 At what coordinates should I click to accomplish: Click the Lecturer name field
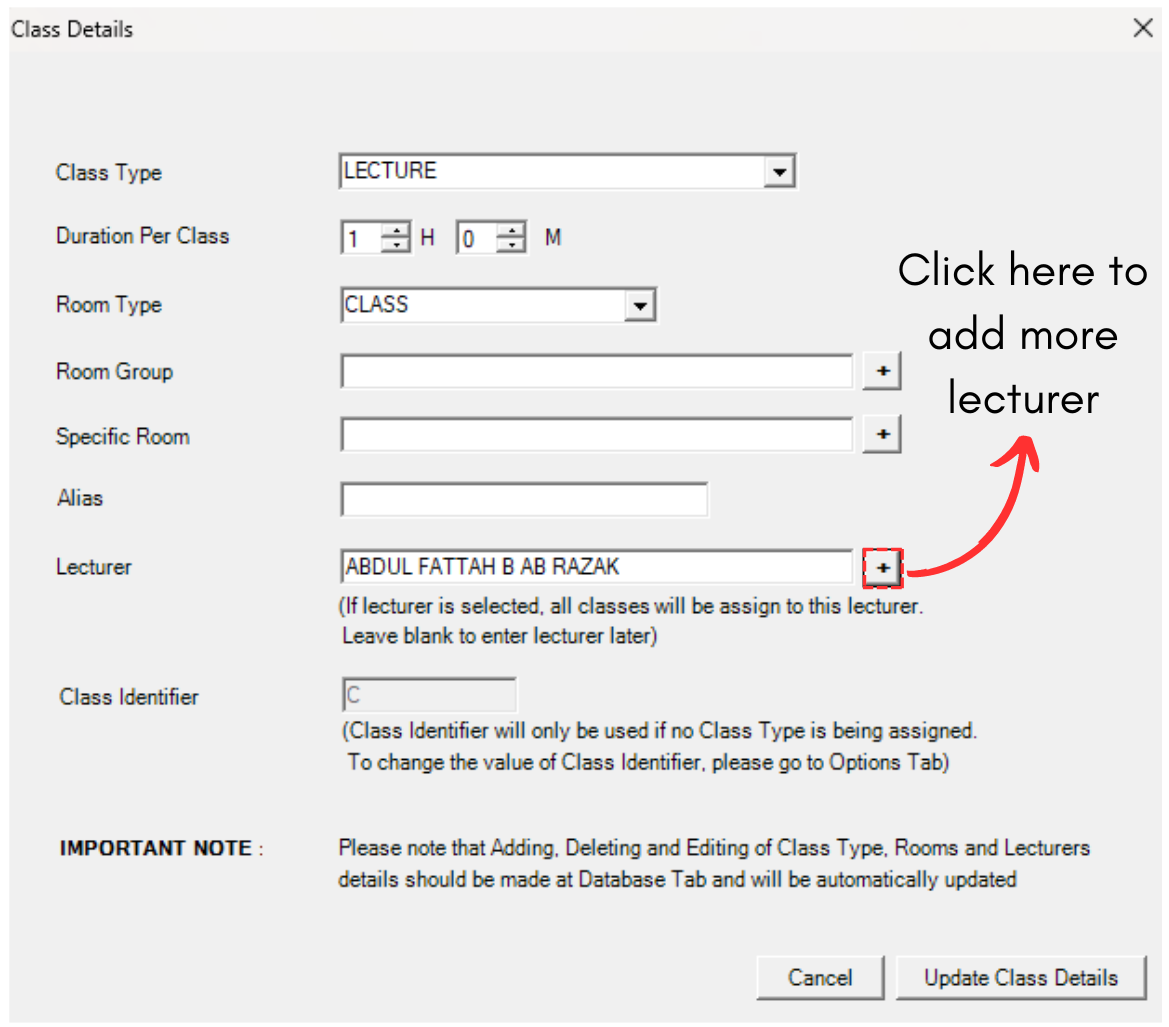click(x=596, y=567)
